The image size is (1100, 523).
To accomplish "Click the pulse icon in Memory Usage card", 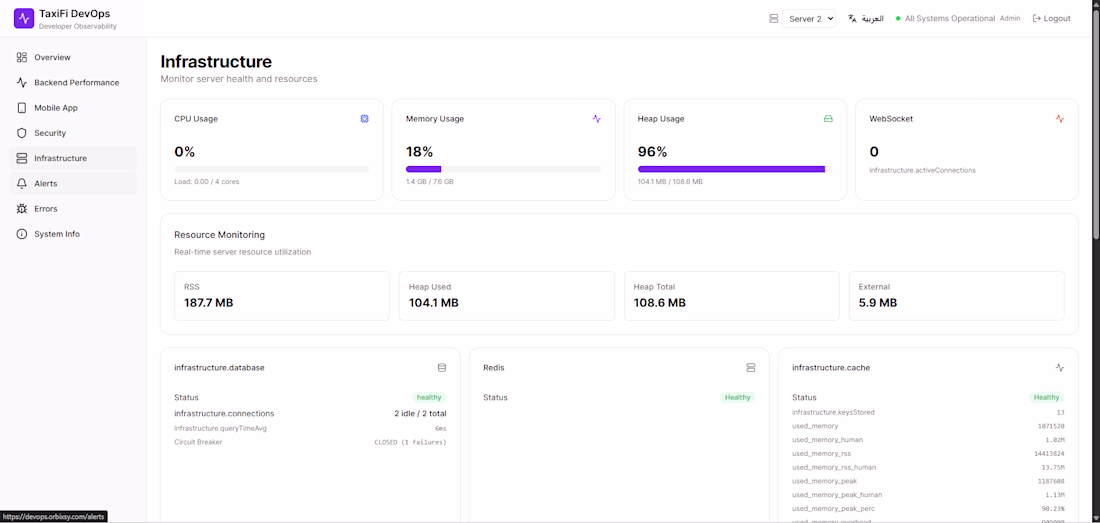I will click(x=596, y=119).
